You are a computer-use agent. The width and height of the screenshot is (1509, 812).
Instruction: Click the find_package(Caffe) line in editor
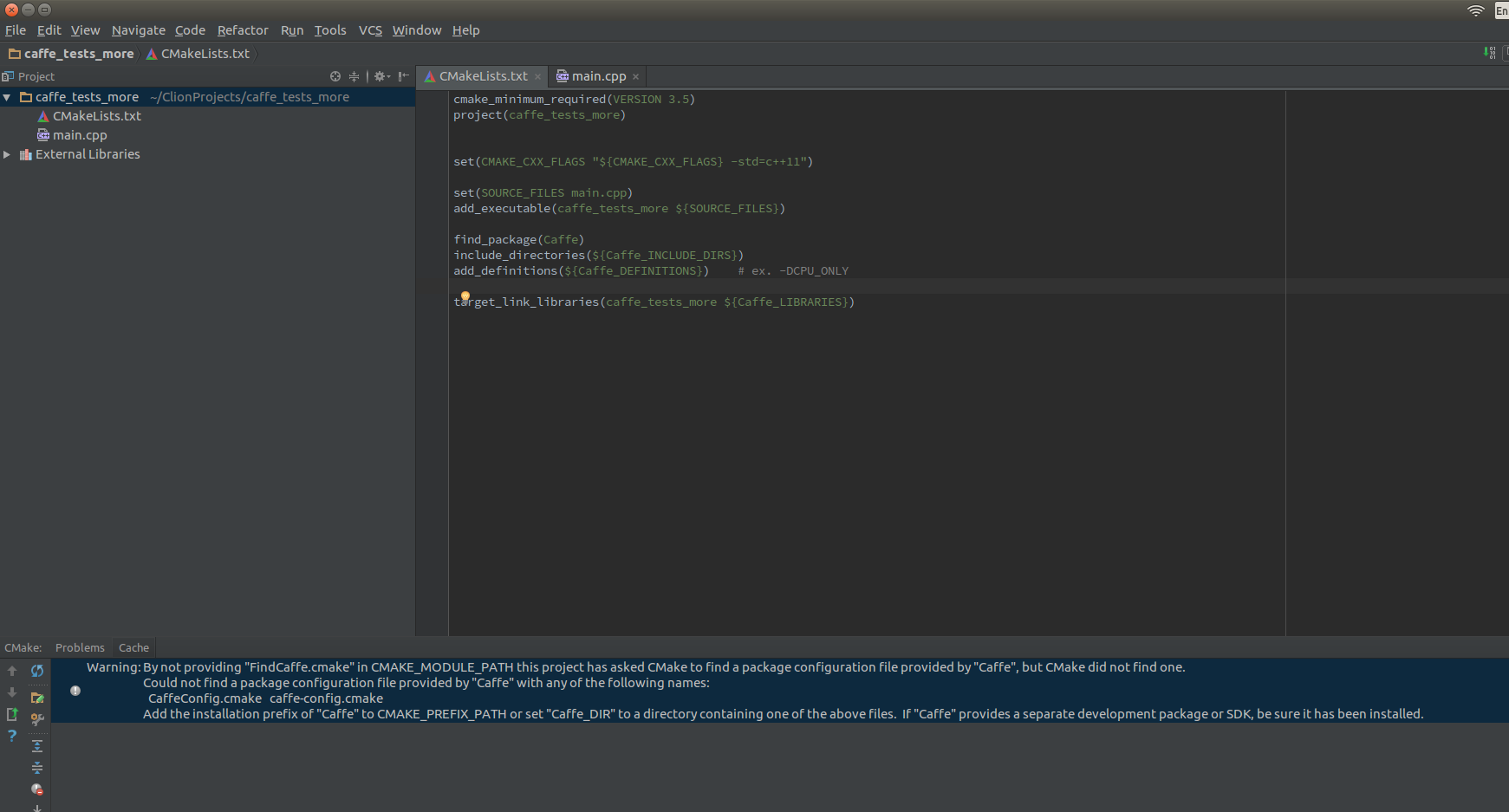pos(518,240)
